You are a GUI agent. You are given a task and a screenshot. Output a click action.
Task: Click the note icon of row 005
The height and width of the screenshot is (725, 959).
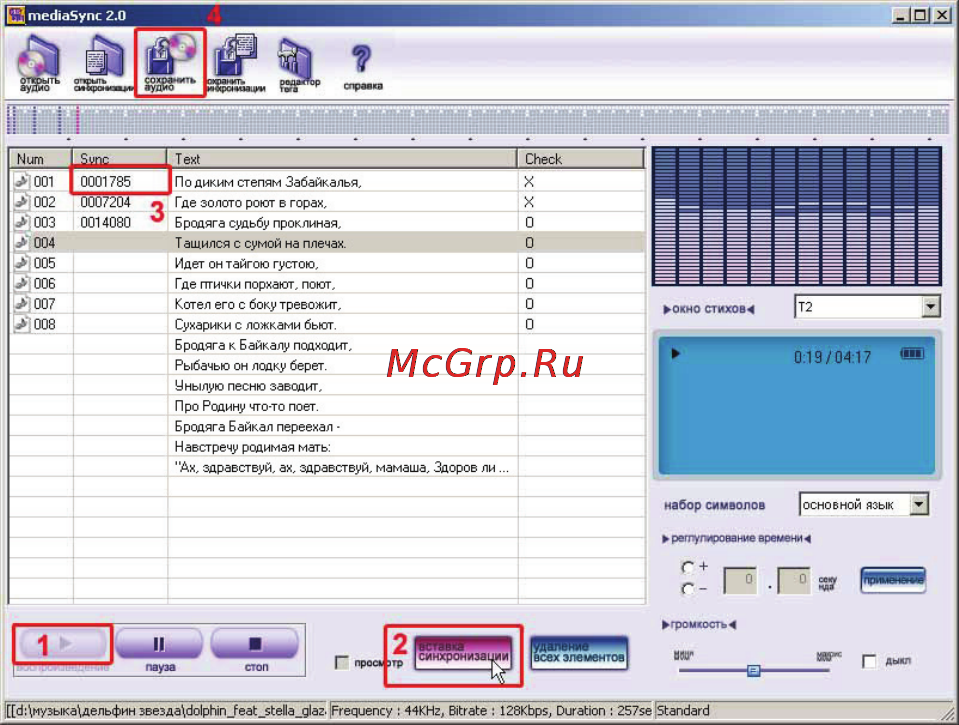click(x=22, y=262)
